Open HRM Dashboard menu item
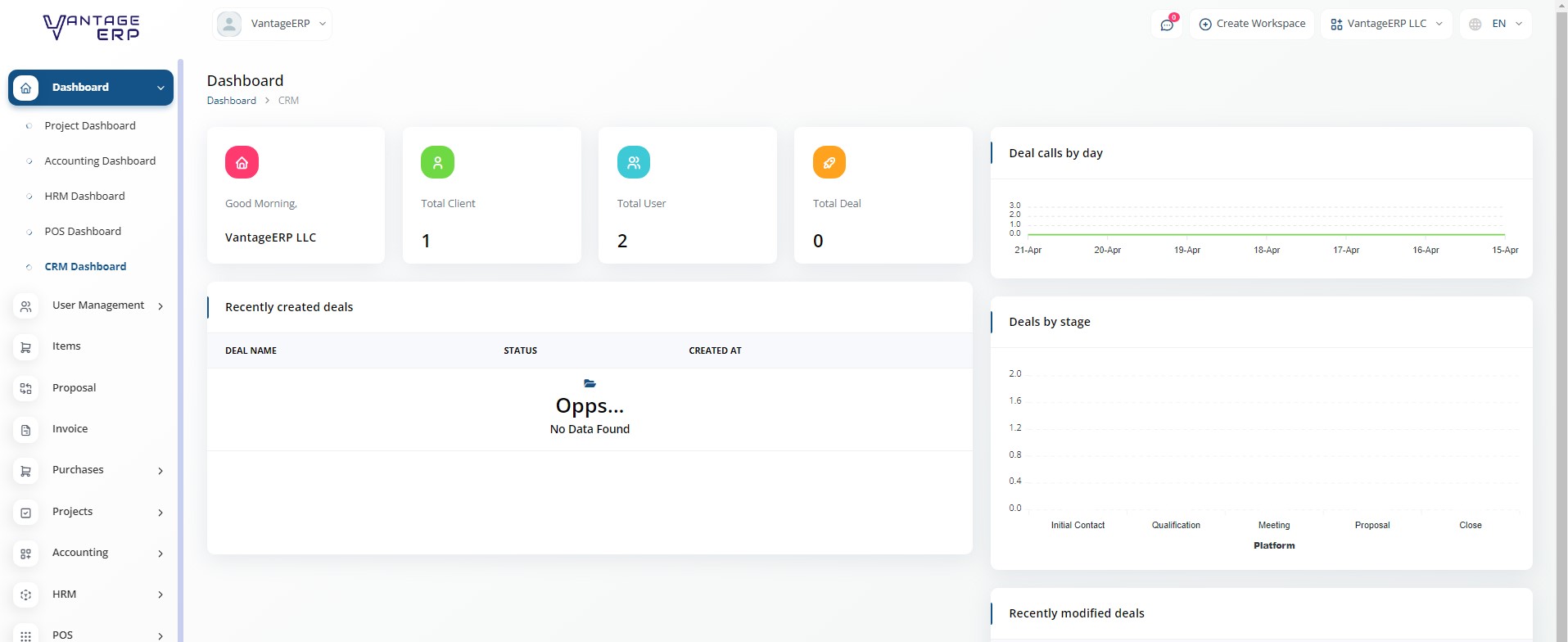 pyautogui.click(x=84, y=196)
